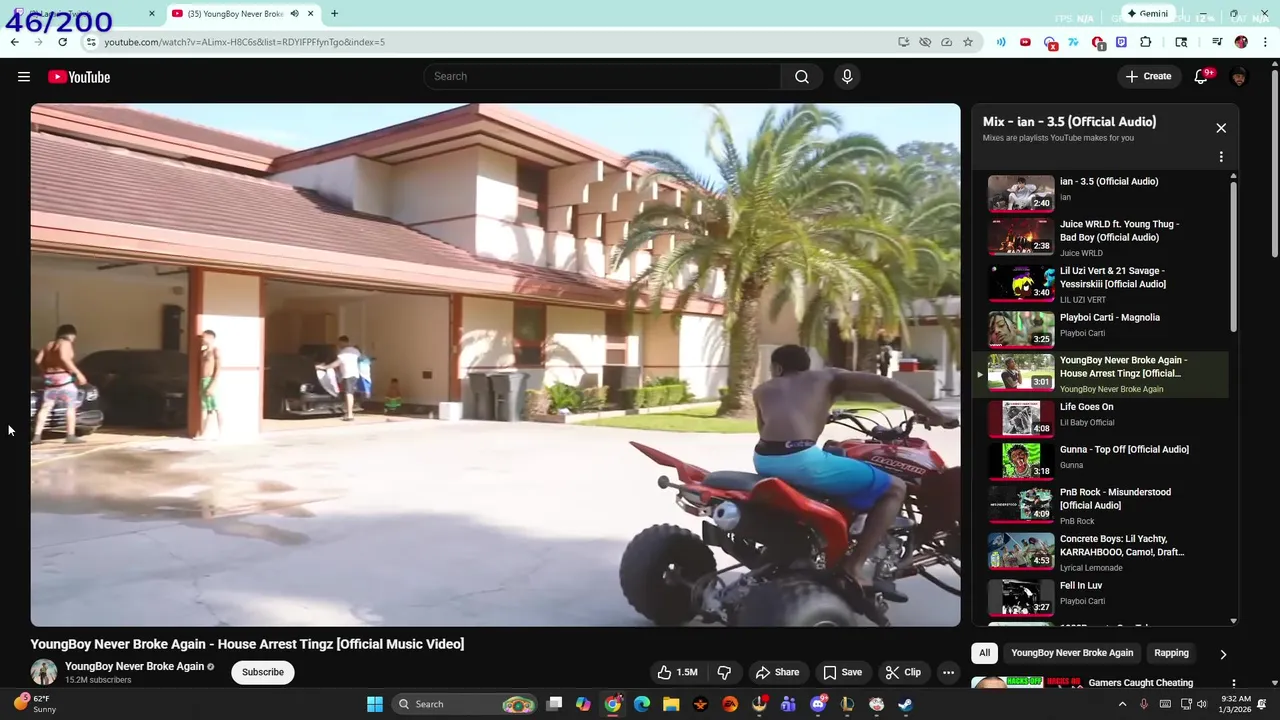1280x720 pixels.
Task: Open a new browser tab
Action: point(334,14)
